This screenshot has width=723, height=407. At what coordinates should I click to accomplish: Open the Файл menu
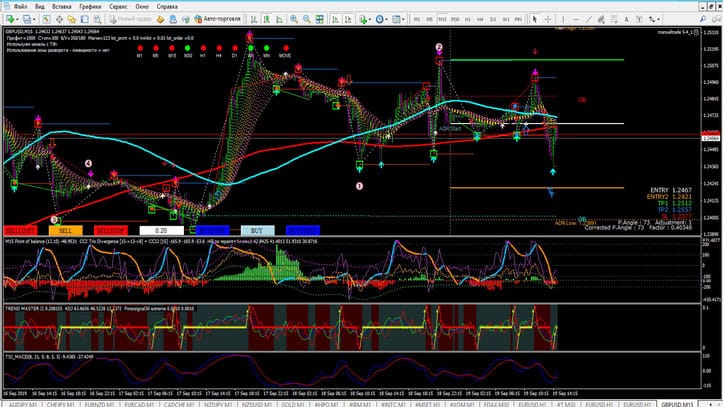(x=20, y=6)
